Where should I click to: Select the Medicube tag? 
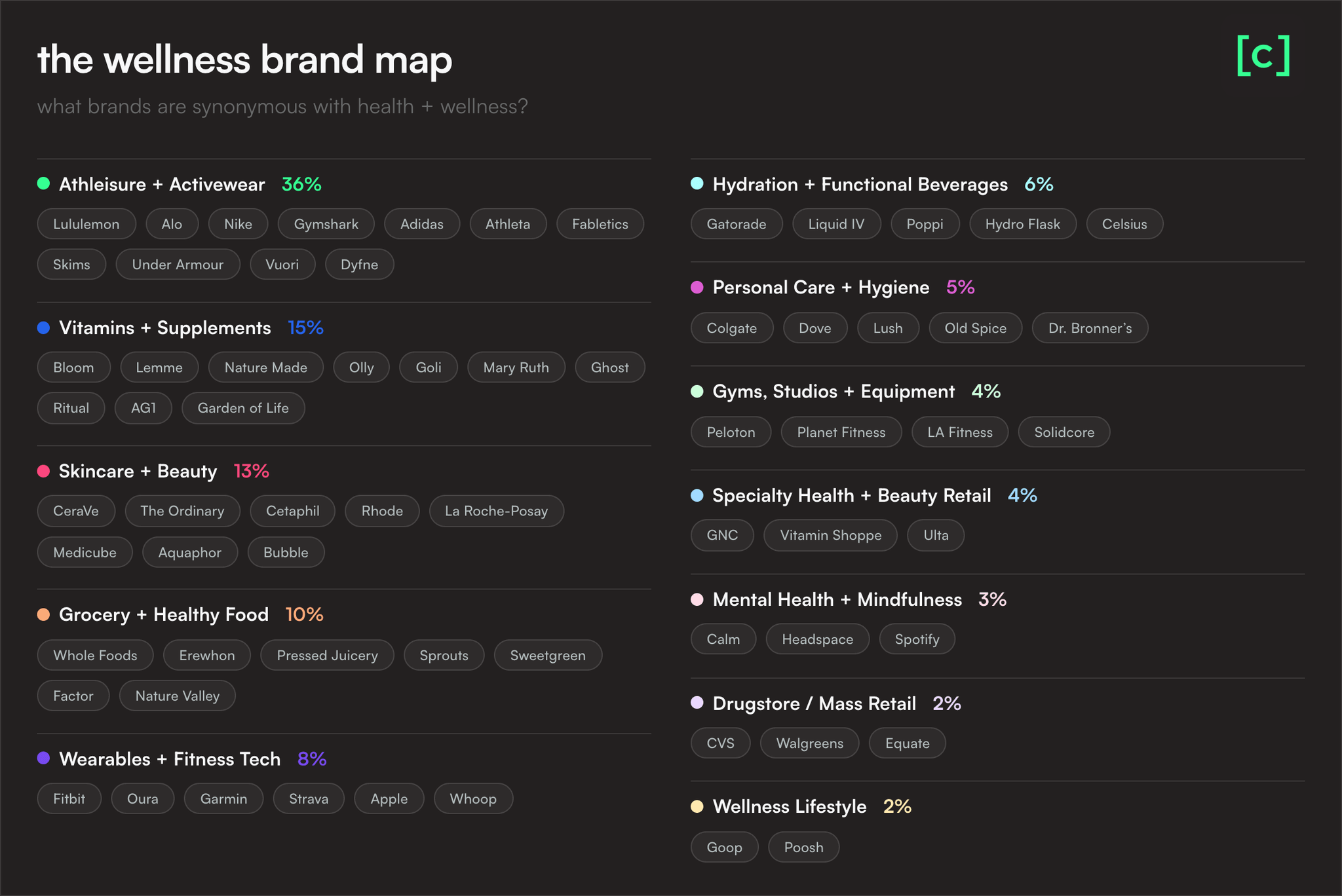85,552
